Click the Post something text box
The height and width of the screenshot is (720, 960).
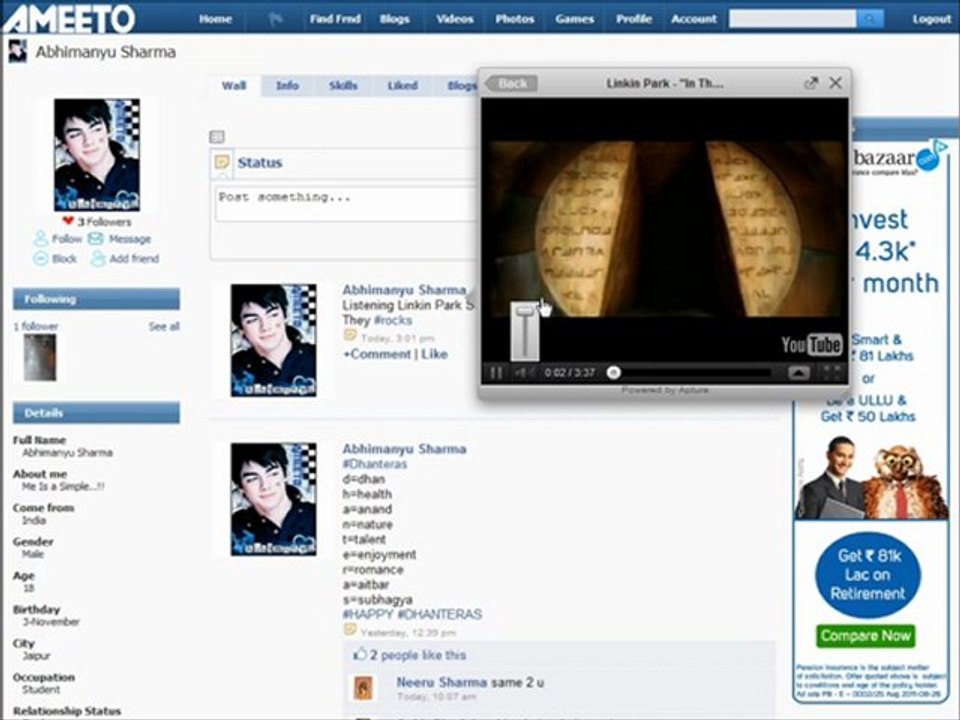tap(346, 204)
